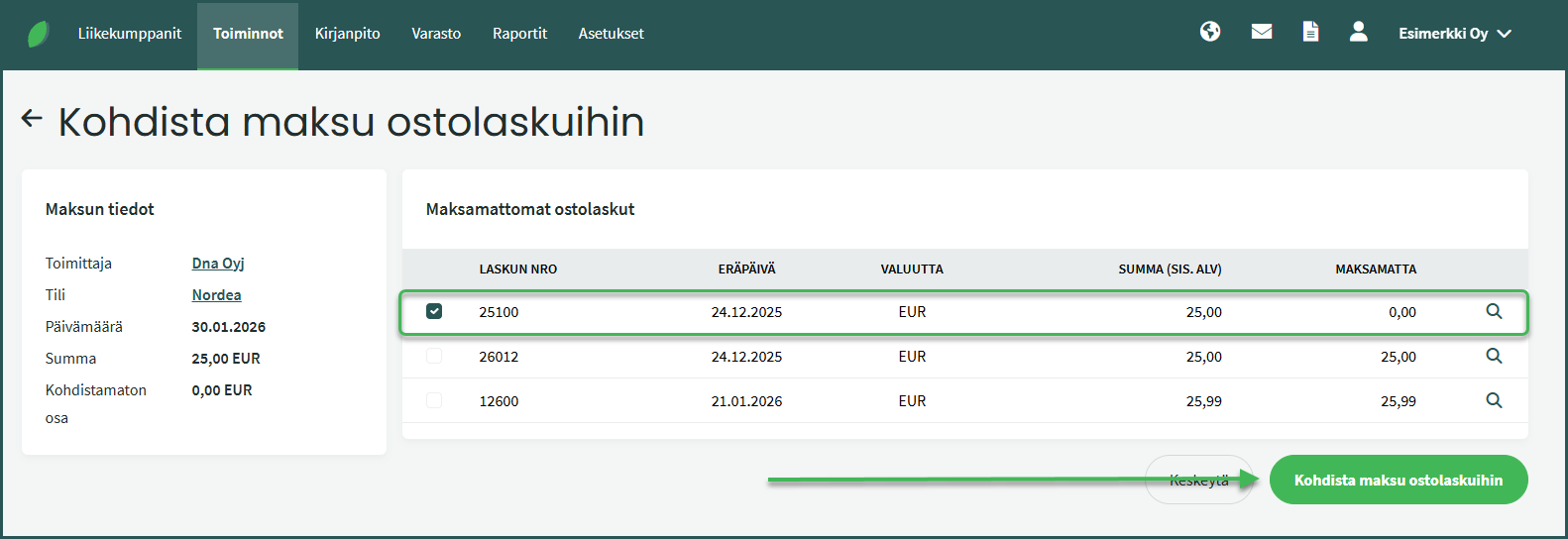Screen dimensions: 1568x539
Task: View invoice 12600 with magnifier icon
Action: coord(1494,400)
